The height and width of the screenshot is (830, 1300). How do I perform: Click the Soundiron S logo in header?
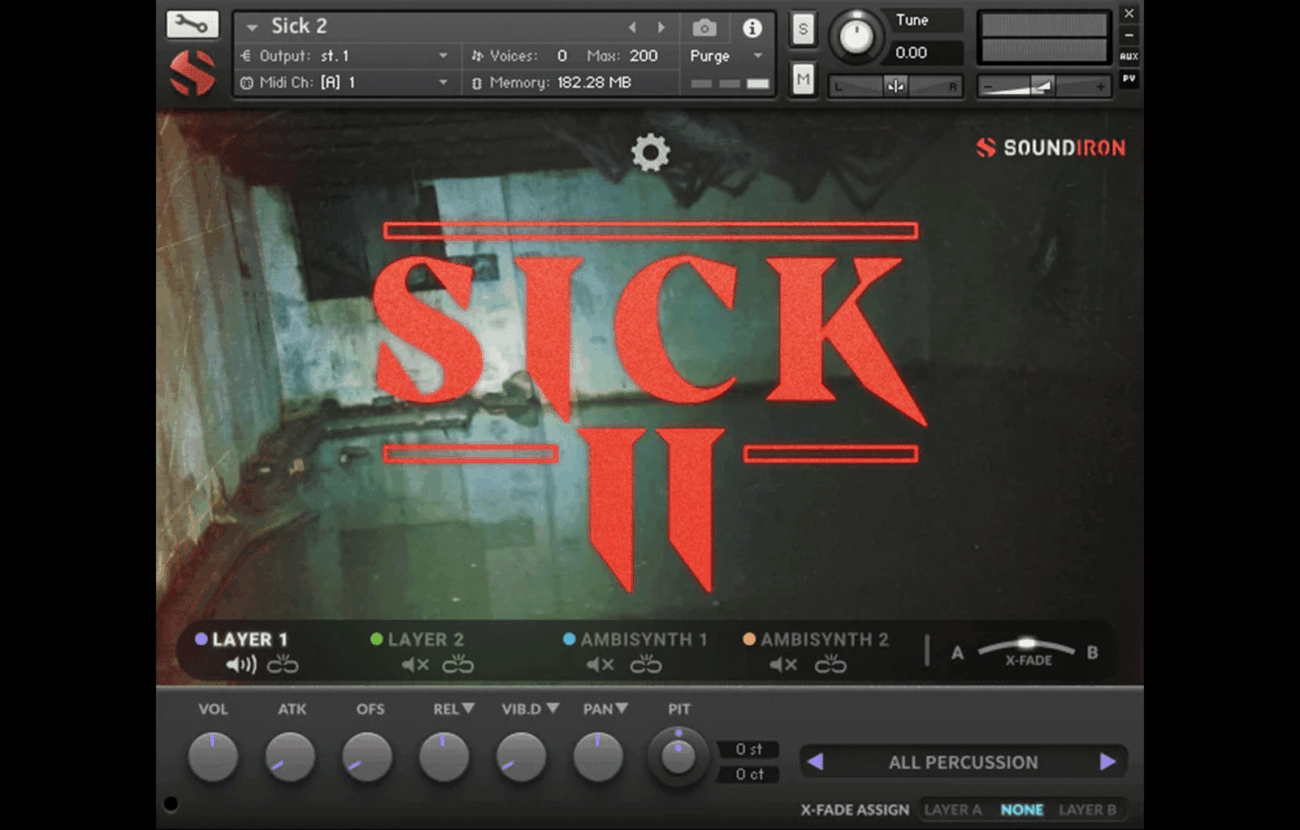click(x=192, y=74)
